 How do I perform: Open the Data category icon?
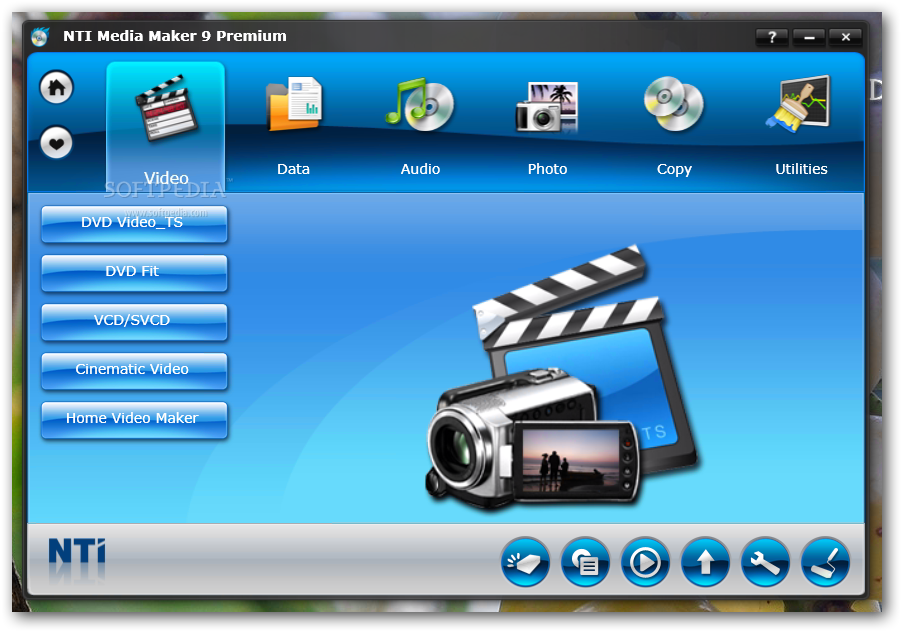pos(294,104)
